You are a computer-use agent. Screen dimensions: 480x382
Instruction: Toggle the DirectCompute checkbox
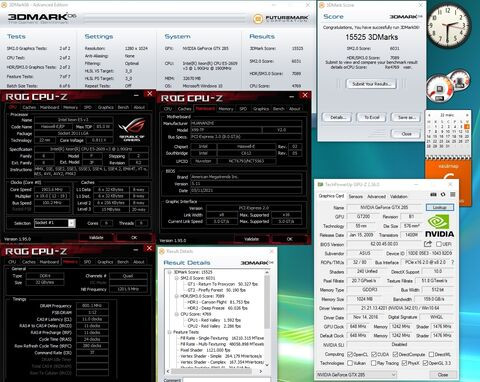tap(395, 354)
